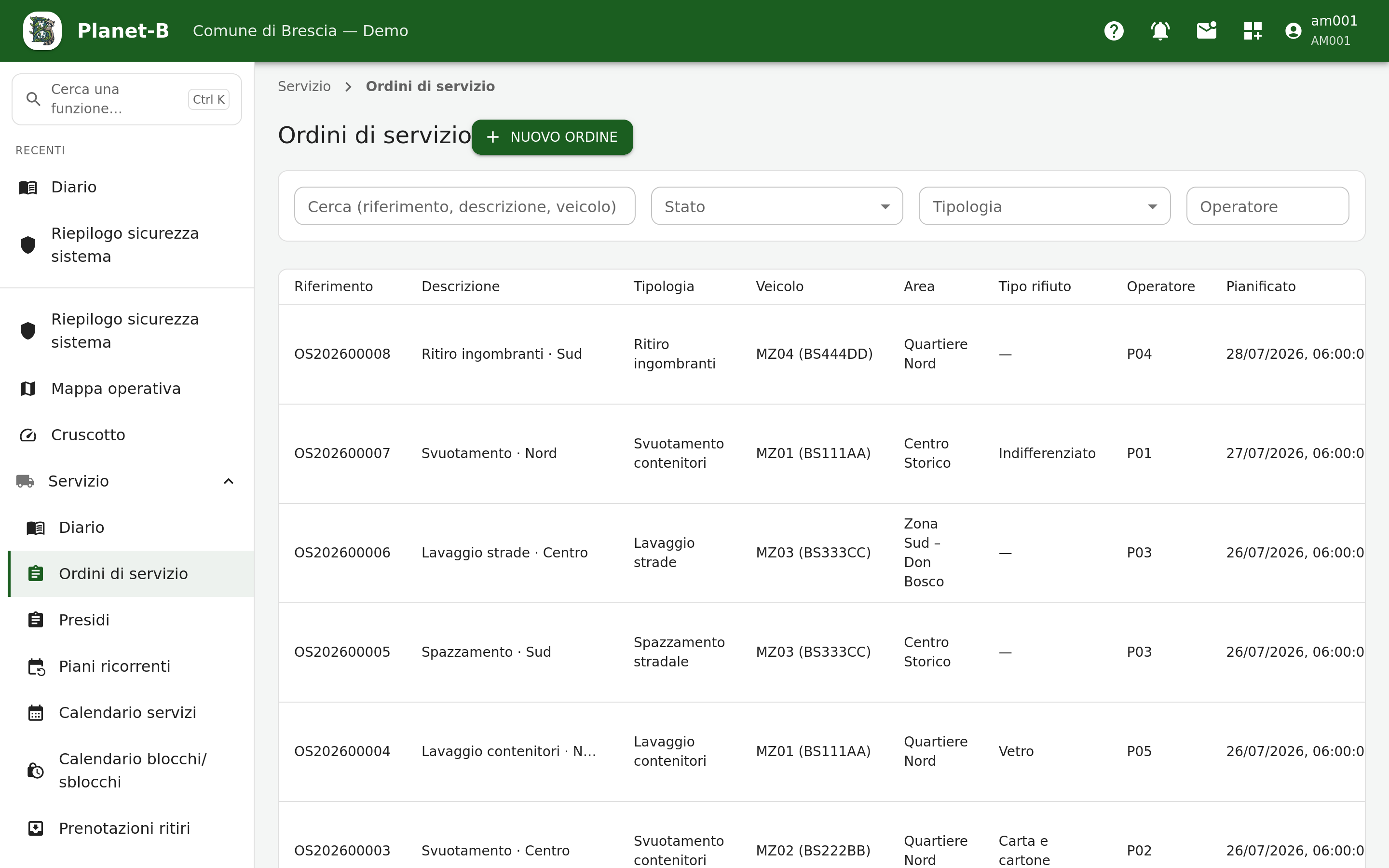The width and height of the screenshot is (1389, 868).
Task: Open Calendario blocchi/sblocchi lock-clock icon
Action: [x=36, y=771]
